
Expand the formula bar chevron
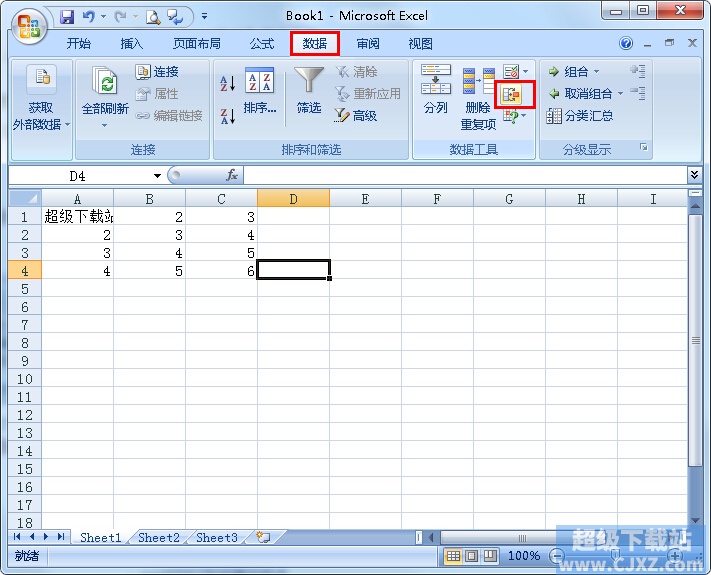pyautogui.click(x=694, y=175)
